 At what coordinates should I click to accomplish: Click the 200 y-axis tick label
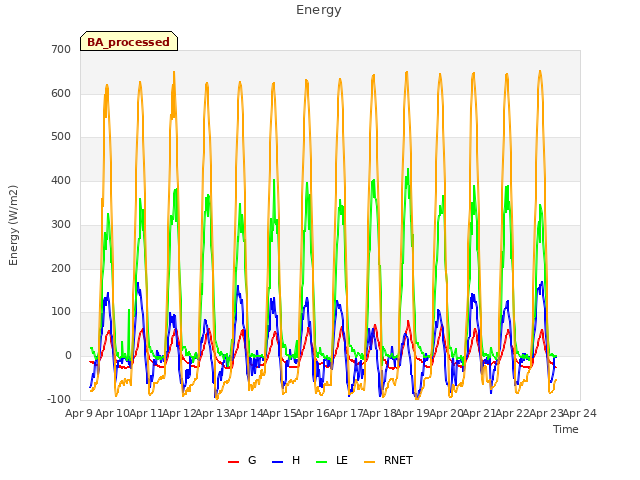[x=61, y=268]
